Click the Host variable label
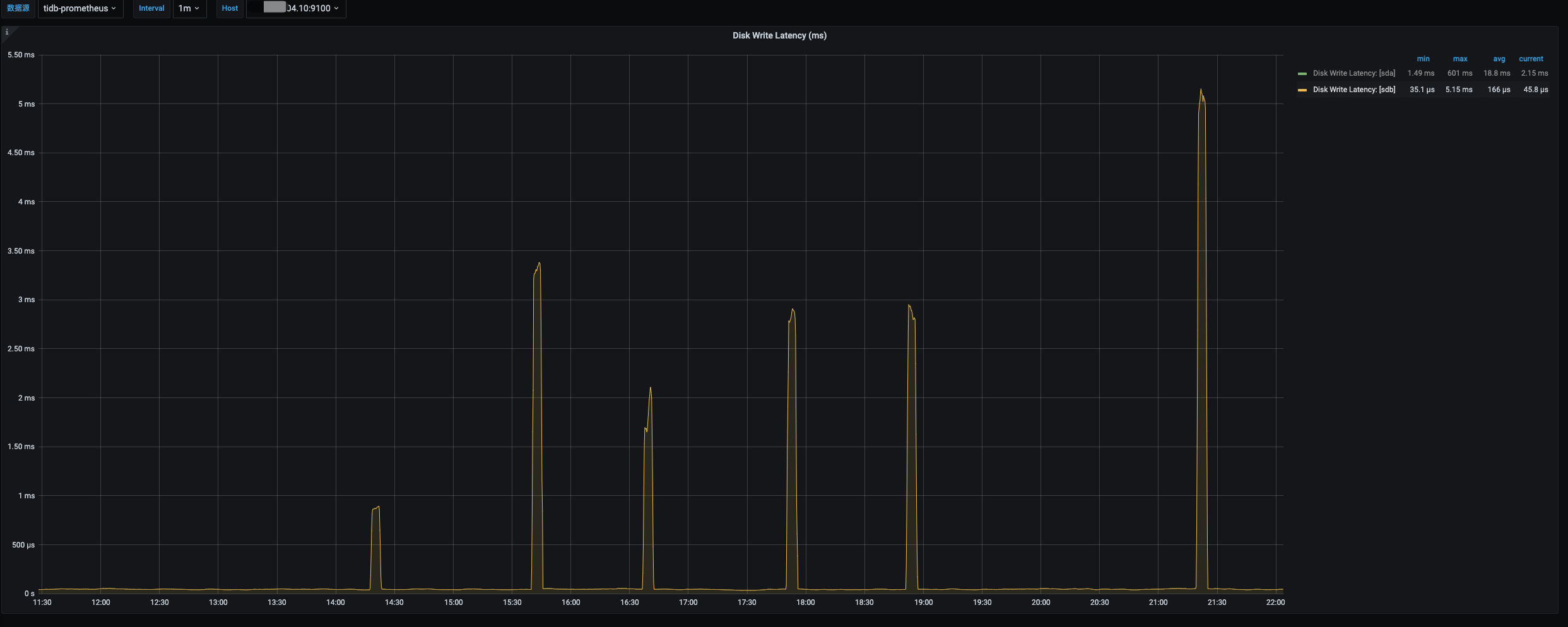1568x627 pixels. [x=230, y=8]
